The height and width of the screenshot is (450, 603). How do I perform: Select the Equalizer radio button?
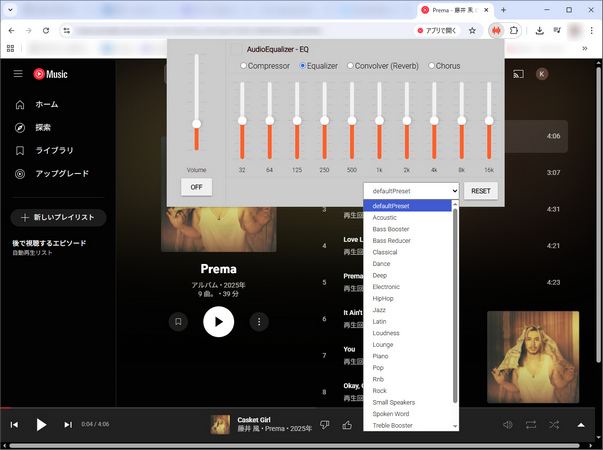point(302,66)
